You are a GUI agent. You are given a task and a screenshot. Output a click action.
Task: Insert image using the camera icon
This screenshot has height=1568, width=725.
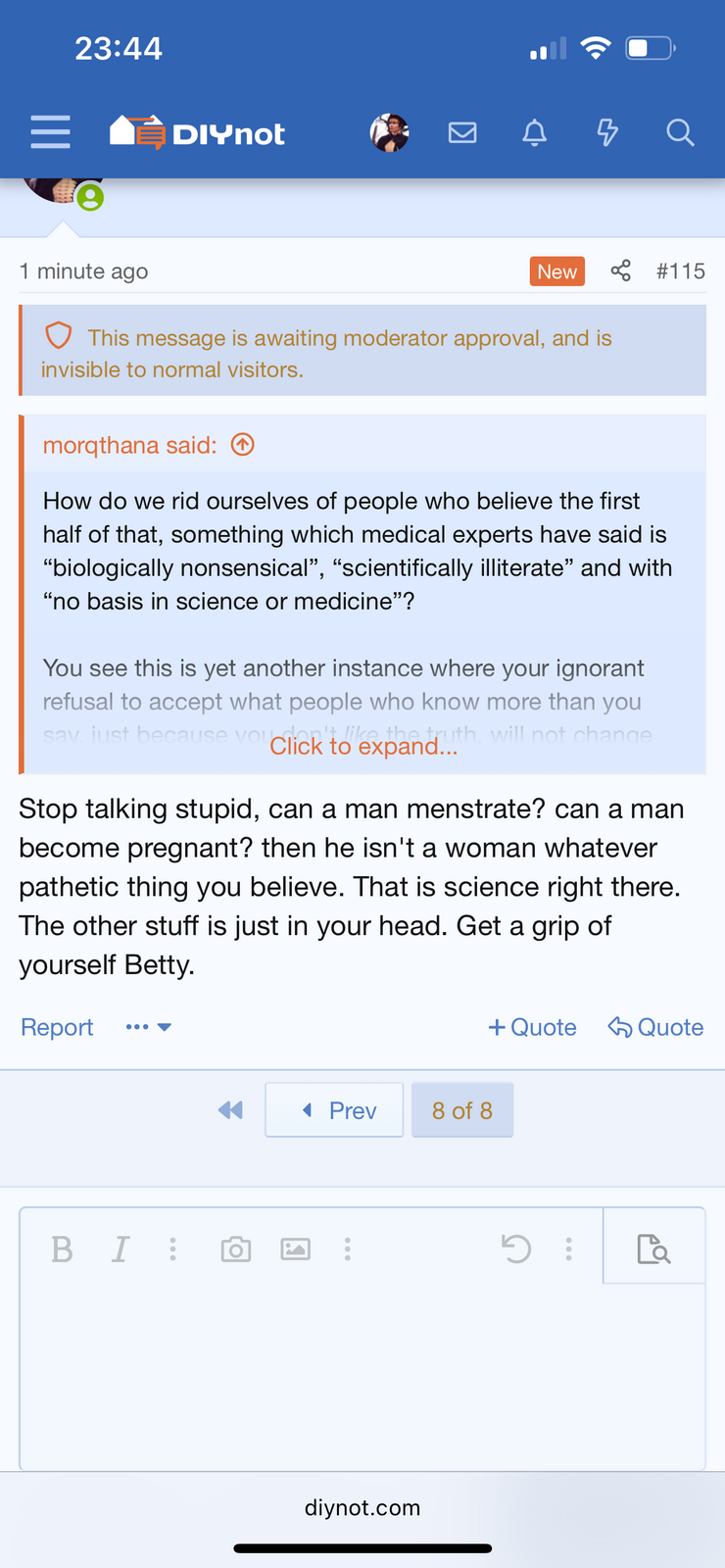pyautogui.click(x=236, y=1249)
